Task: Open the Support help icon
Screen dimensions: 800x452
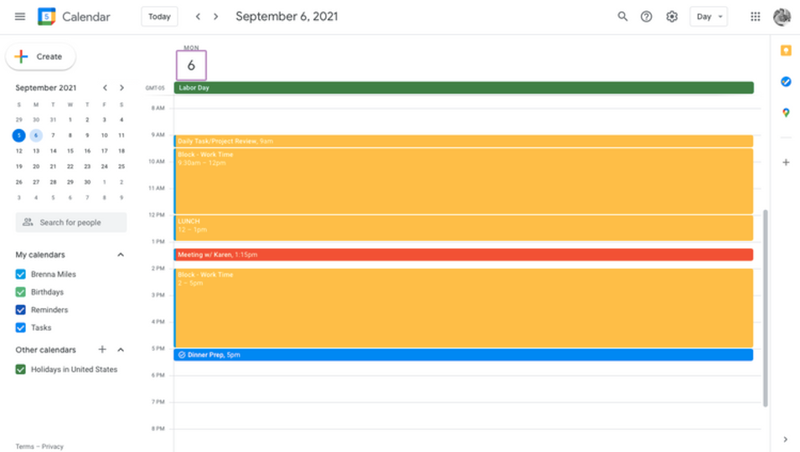Action: tap(646, 16)
